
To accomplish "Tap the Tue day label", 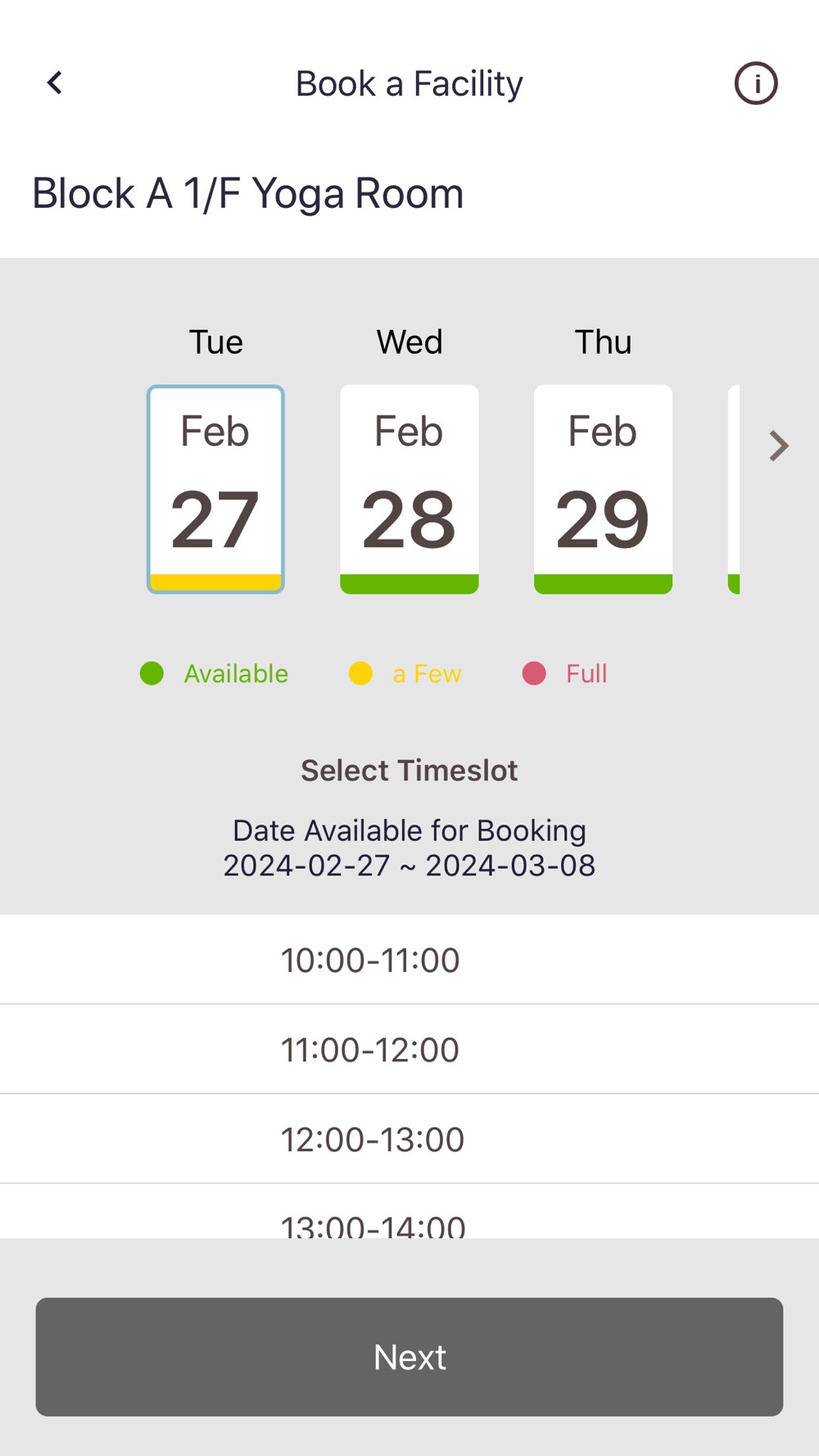I will (x=216, y=342).
